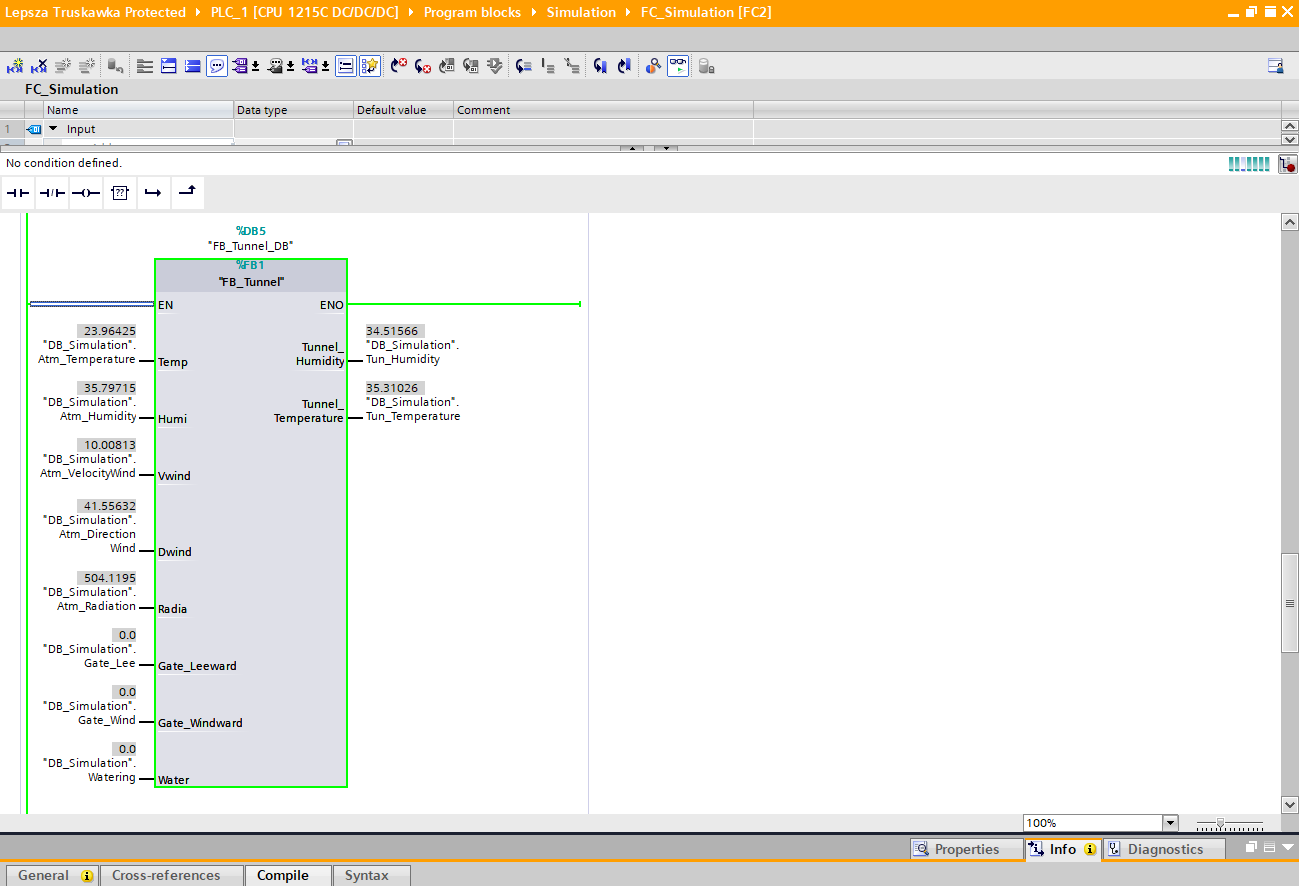
Task: Click the delete network toolbar icon
Action: pyautogui.click(x=39, y=66)
